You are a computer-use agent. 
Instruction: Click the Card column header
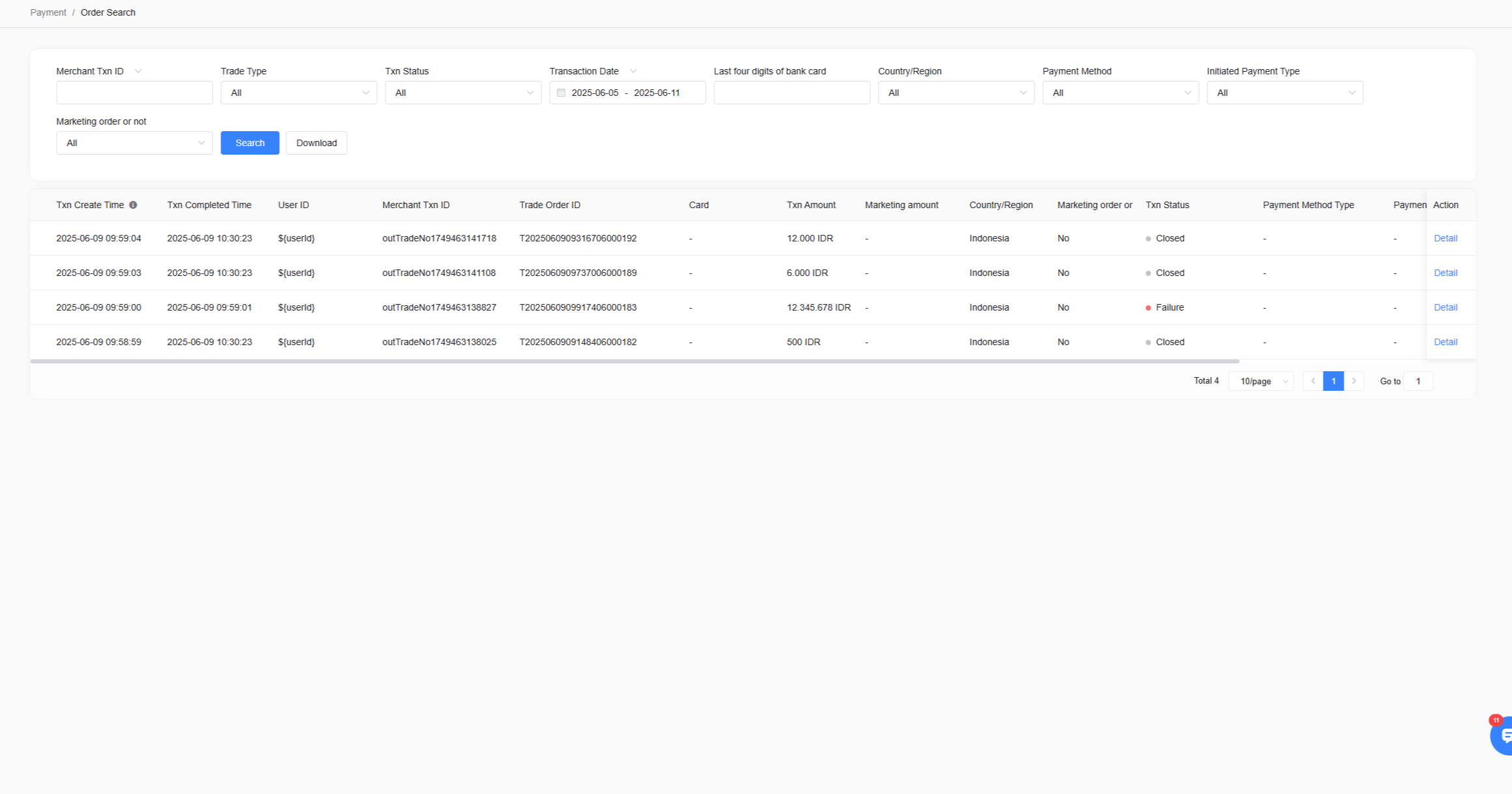(x=699, y=205)
